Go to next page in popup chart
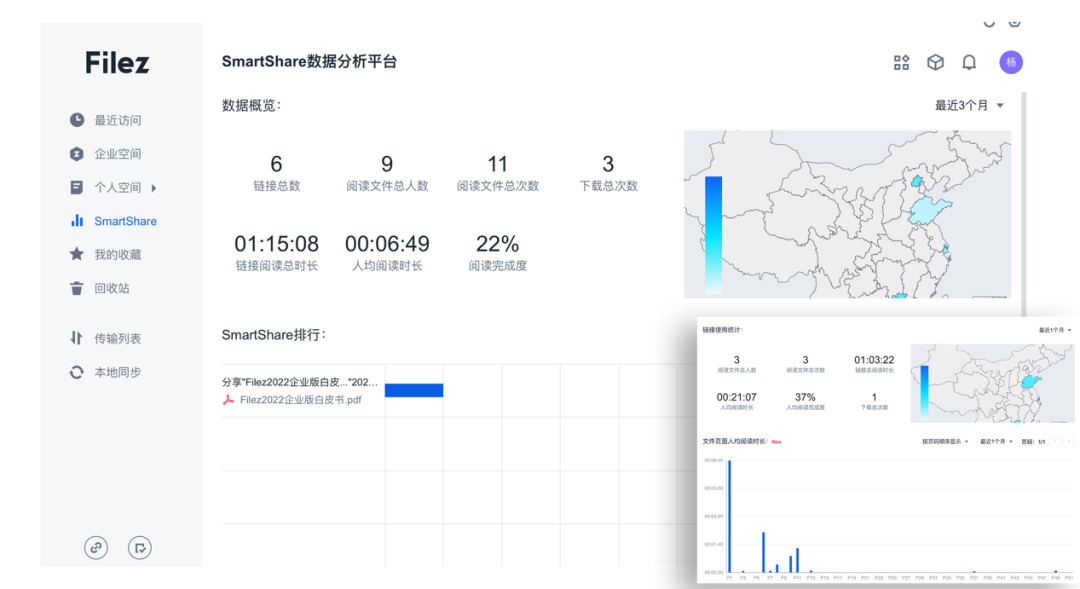The width and height of the screenshot is (1080, 589). click(x=1068, y=442)
